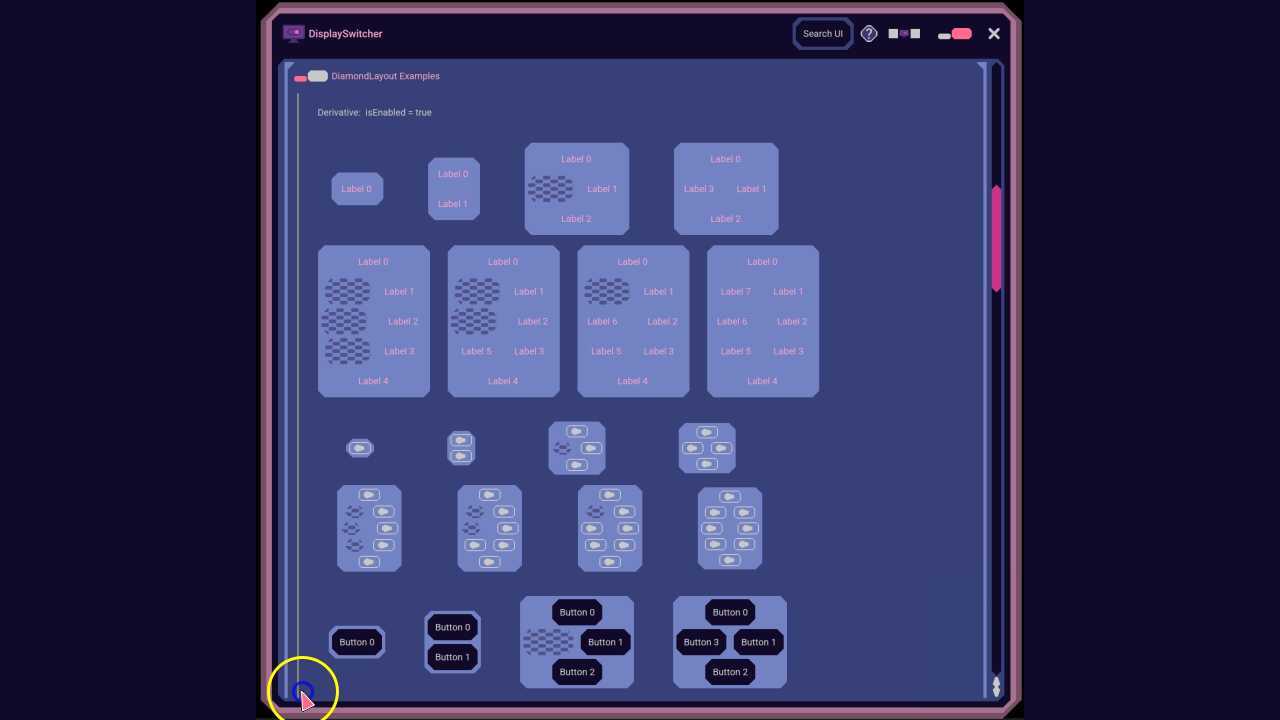This screenshot has width=1280, height=720.
Task: Click the bottom icon in the seven-icon diamond group
Action: click(x=609, y=562)
